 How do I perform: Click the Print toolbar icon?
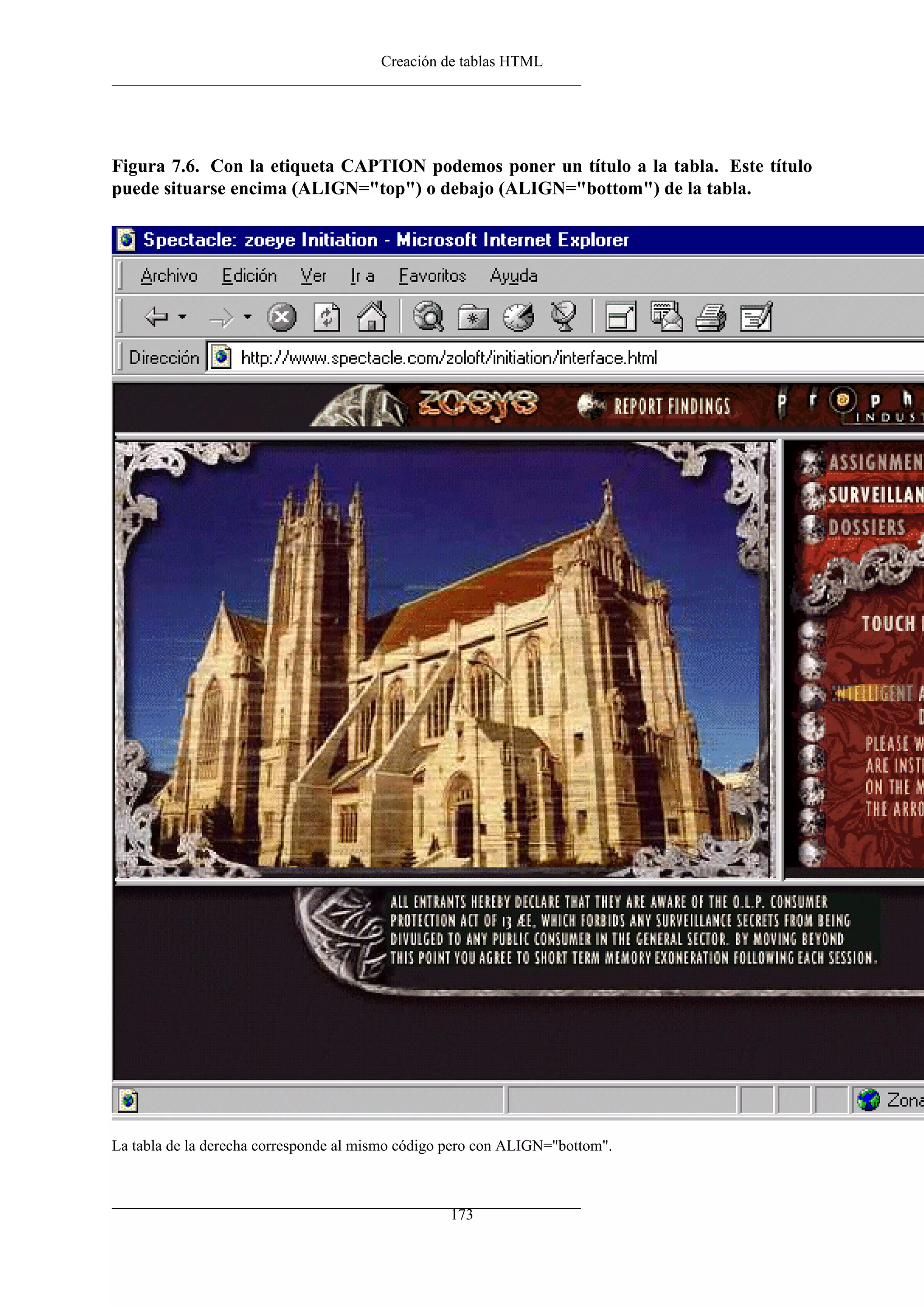[x=711, y=317]
